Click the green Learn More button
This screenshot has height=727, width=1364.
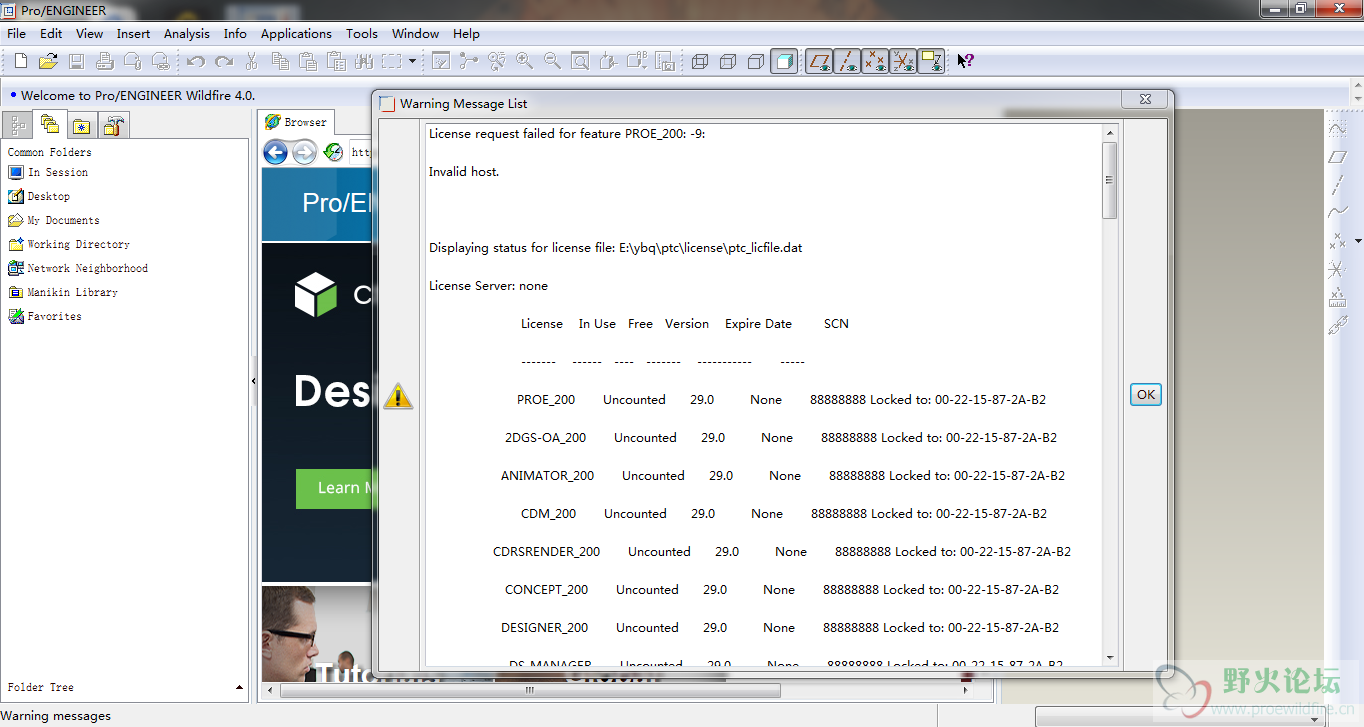(335, 488)
